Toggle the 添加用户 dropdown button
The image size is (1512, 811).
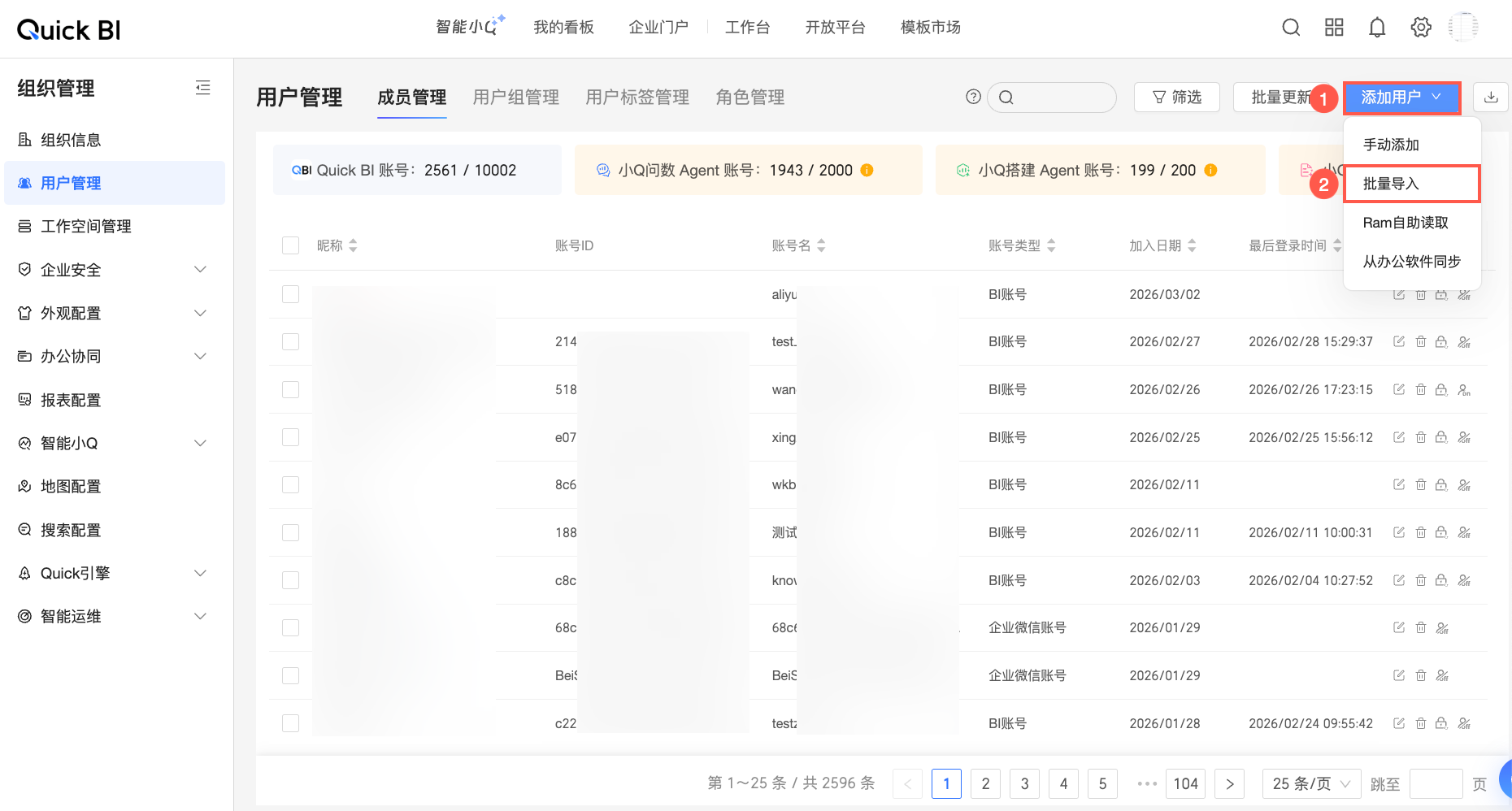1401,98
